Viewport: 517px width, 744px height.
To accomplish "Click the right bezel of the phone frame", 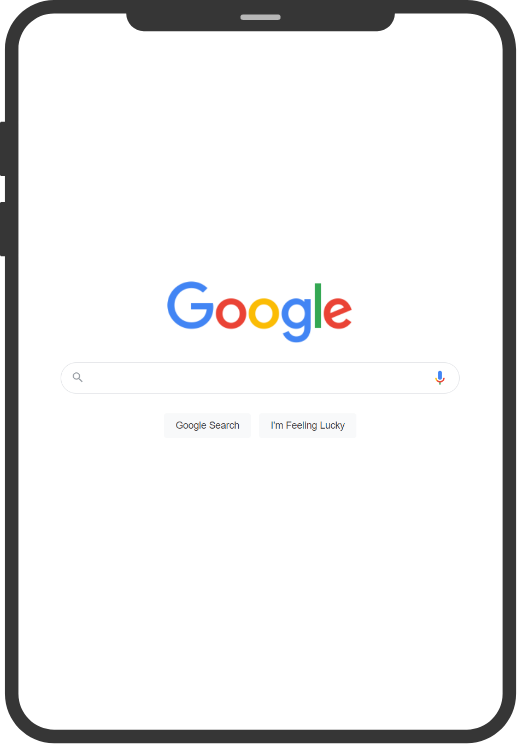I will (x=509, y=370).
